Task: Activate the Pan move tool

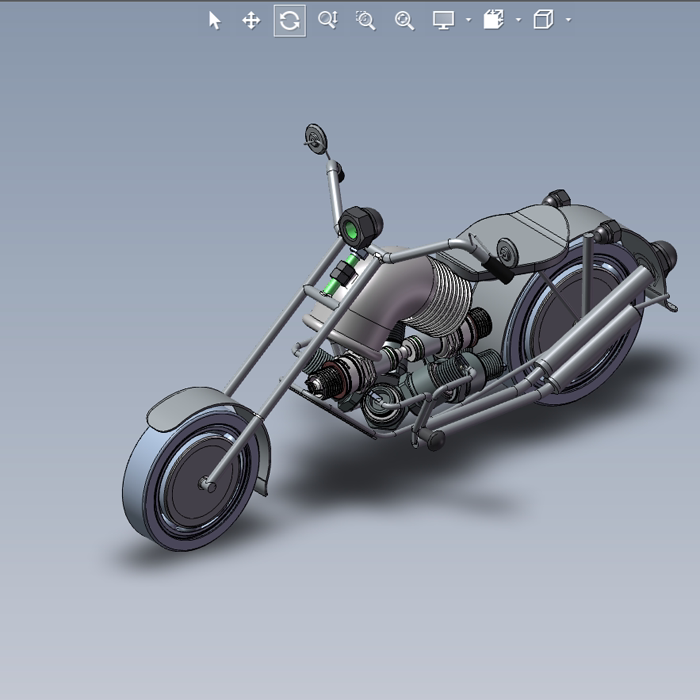Action: (251, 21)
